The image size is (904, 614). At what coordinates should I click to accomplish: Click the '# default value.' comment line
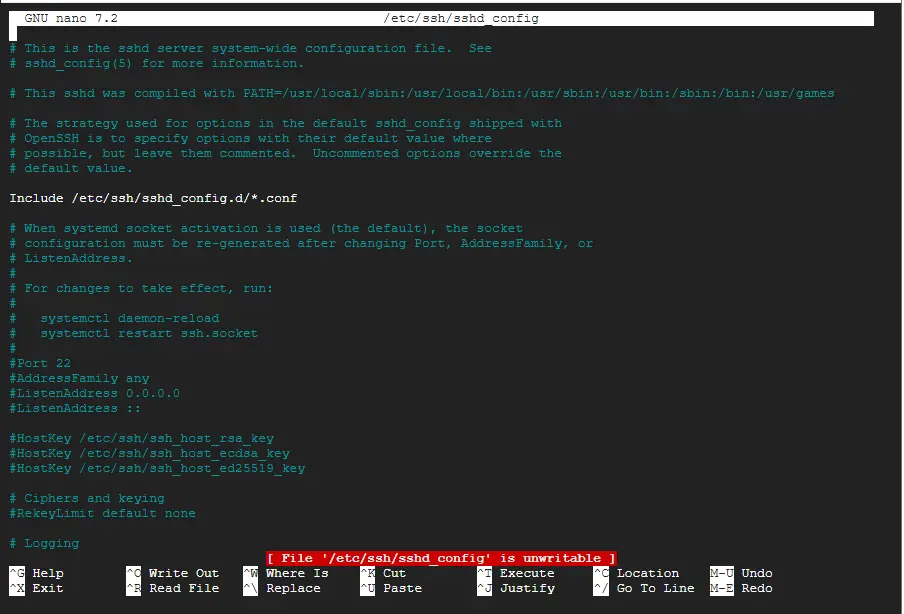[71, 168]
